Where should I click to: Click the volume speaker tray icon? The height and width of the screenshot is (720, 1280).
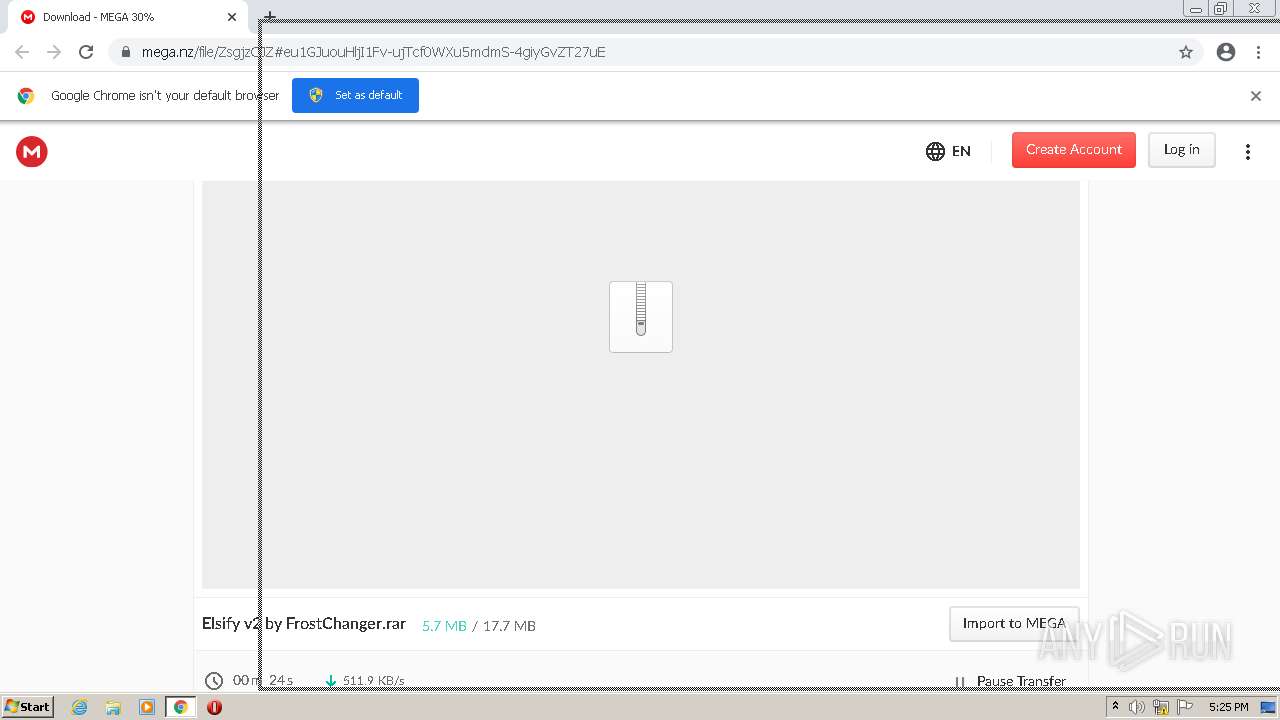pyautogui.click(x=1137, y=707)
